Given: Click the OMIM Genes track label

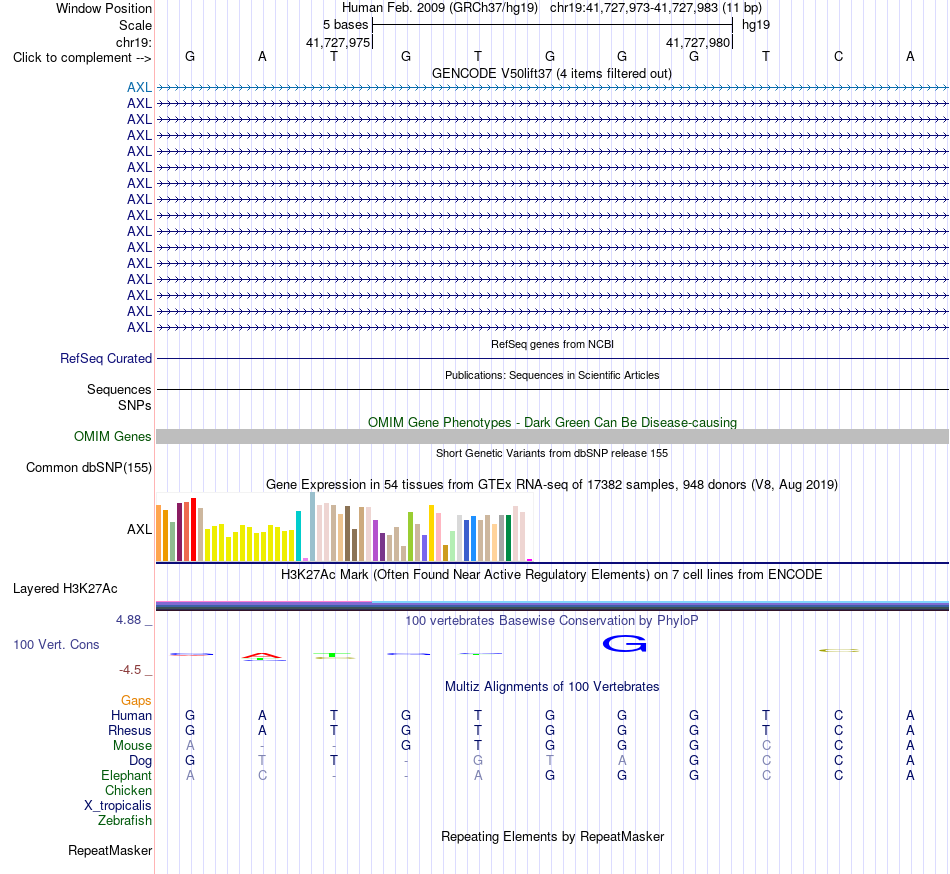Looking at the screenshot, I should pyautogui.click(x=113, y=437).
